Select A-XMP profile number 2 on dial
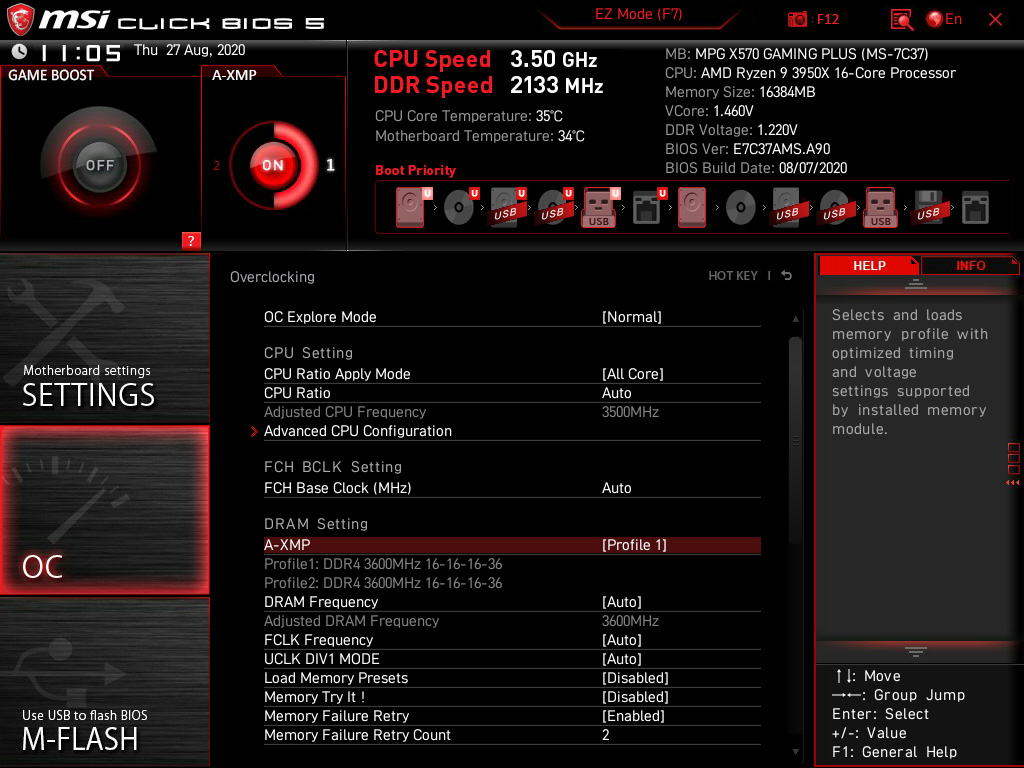 tap(216, 165)
